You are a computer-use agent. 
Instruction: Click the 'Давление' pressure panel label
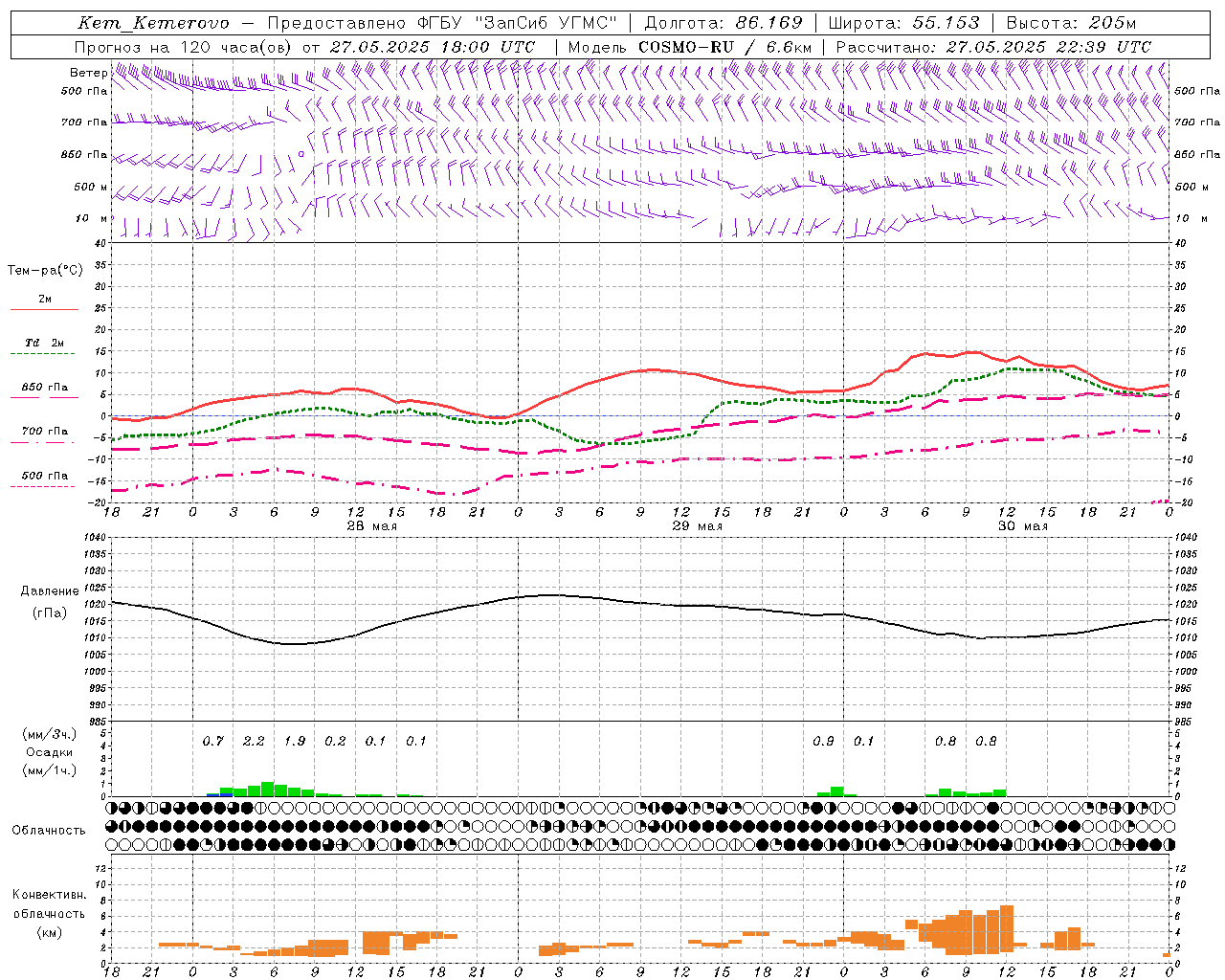pos(50,591)
